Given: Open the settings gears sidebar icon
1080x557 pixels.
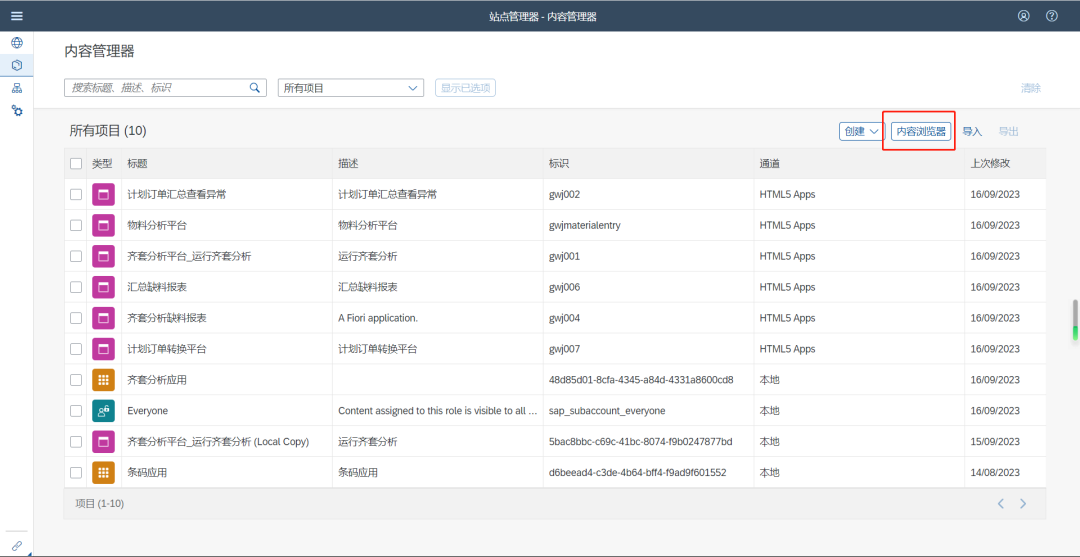Looking at the screenshot, I should (17, 110).
